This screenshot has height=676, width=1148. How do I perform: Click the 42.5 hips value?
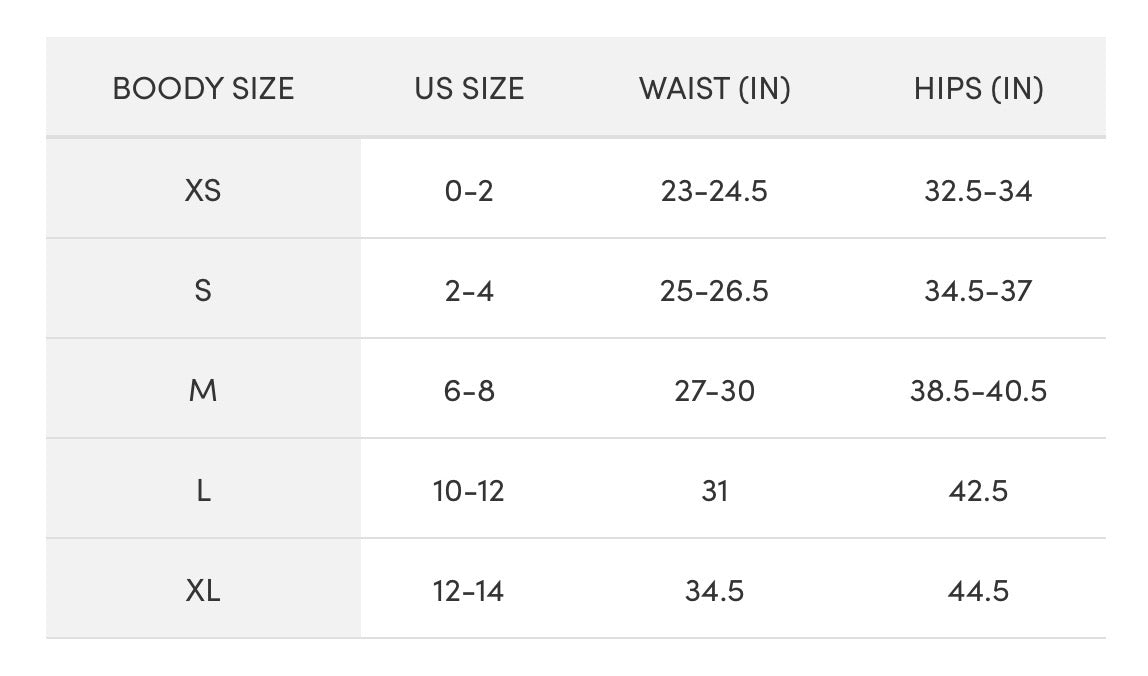tap(978, 491)
